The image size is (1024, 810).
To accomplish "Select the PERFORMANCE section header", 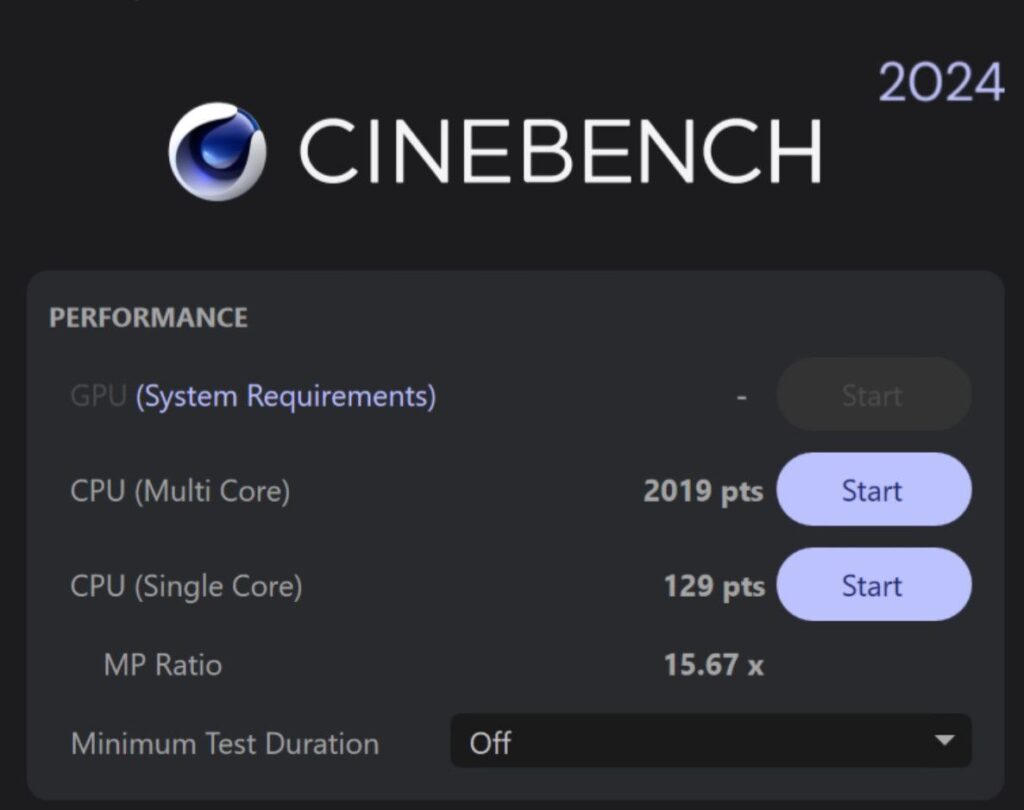I will 148,318.
